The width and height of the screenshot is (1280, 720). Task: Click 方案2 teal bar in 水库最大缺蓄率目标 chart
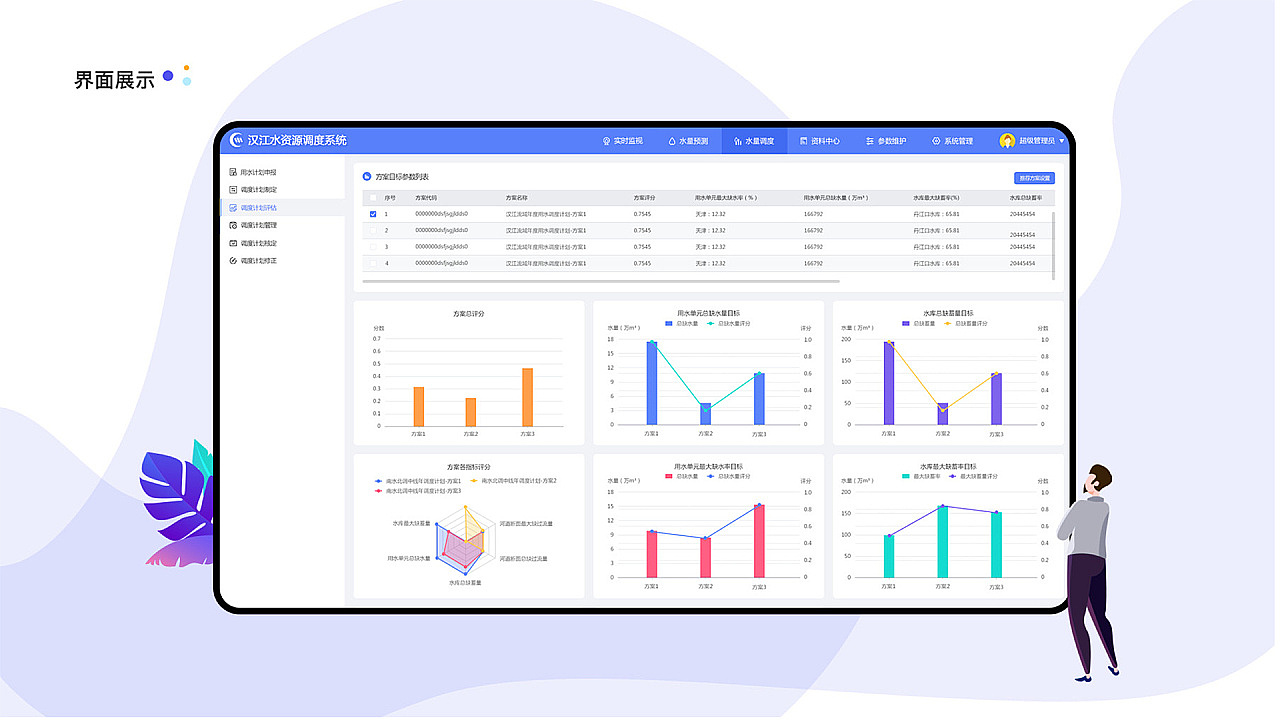942,542
